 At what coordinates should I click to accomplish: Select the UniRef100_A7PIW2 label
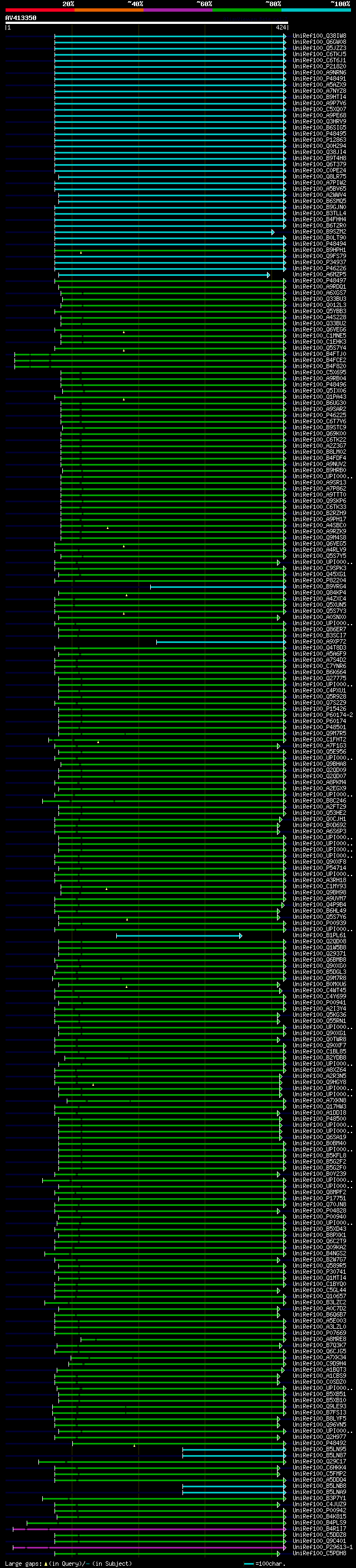tap(319, 182)
